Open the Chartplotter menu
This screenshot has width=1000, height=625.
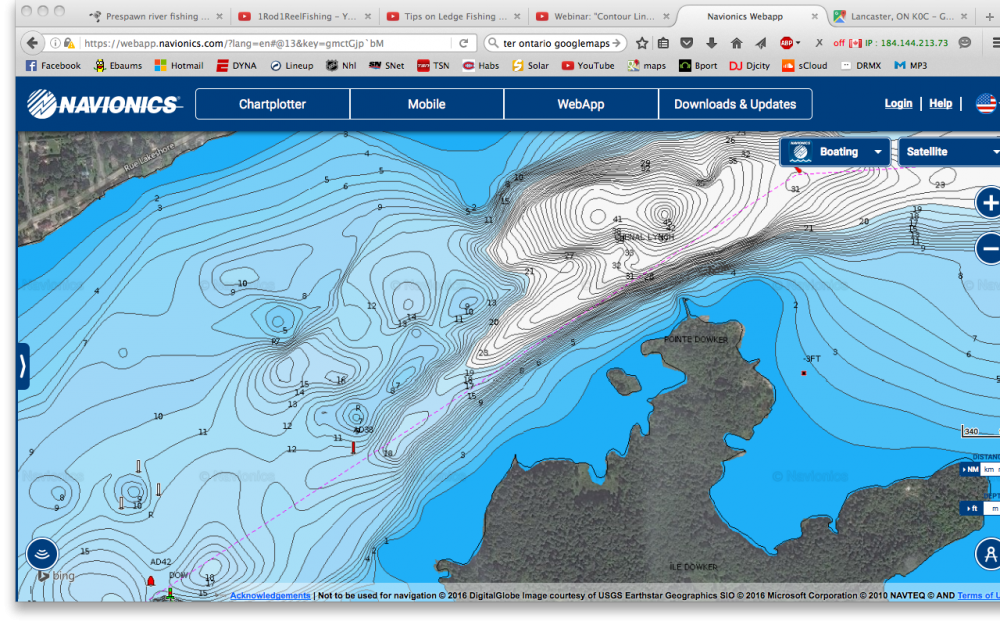272,104
